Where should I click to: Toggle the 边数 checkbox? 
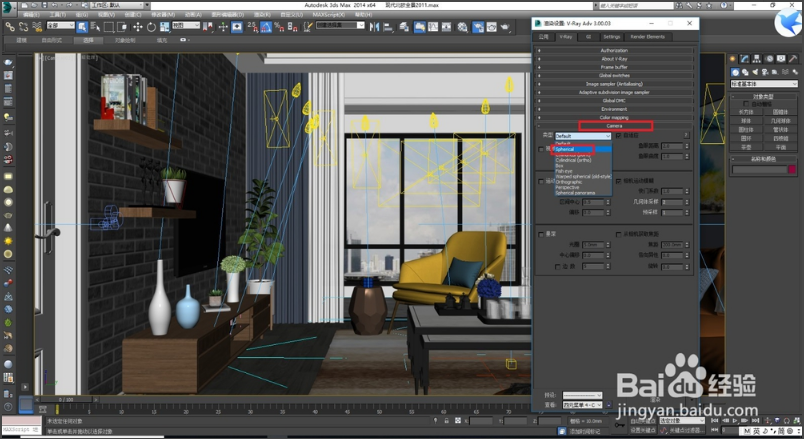point(558,267)
